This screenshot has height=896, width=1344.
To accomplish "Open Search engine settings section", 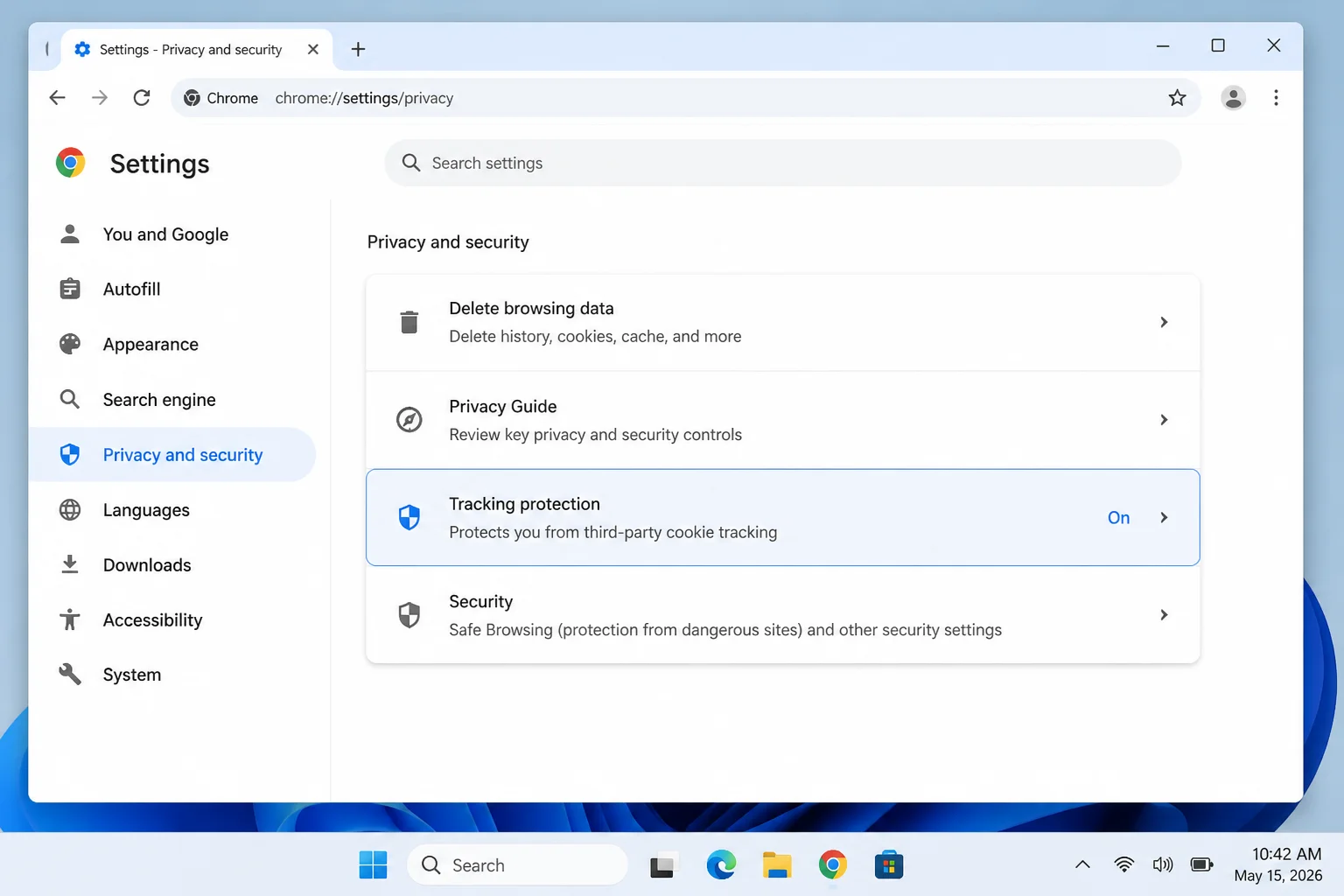I will click(172, 400).
